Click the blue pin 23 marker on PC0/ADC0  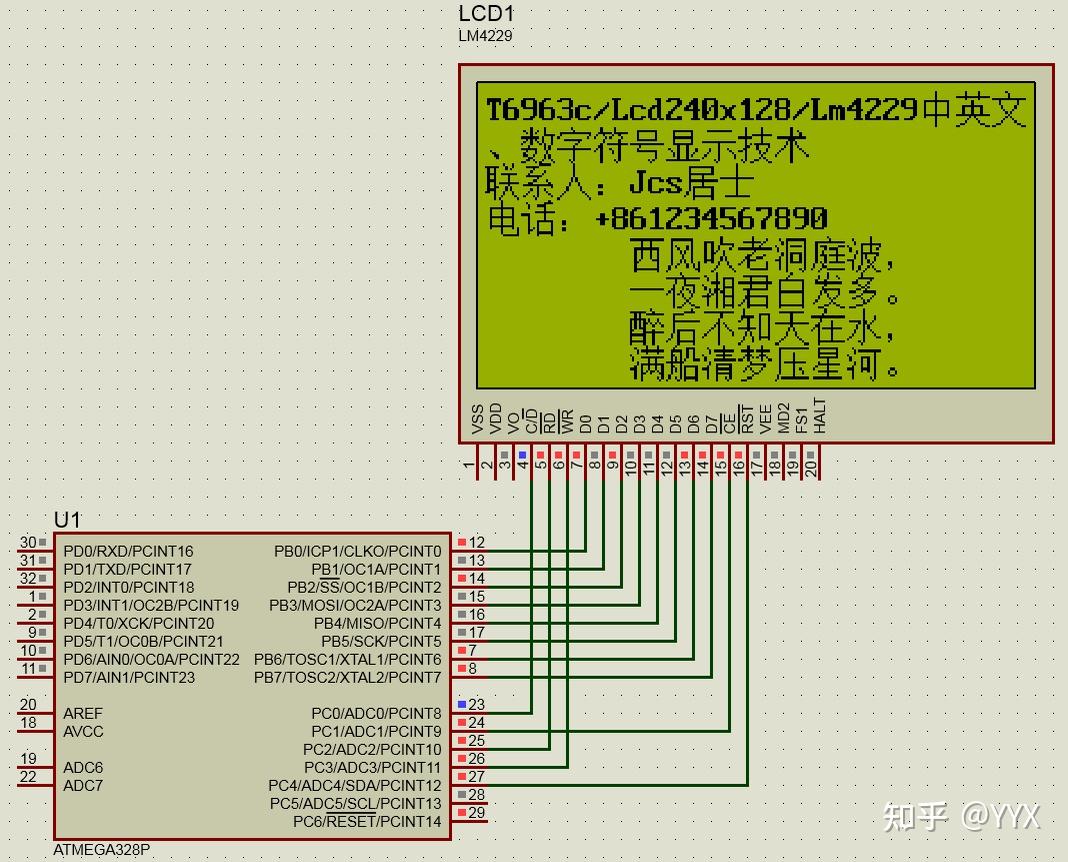464,705
